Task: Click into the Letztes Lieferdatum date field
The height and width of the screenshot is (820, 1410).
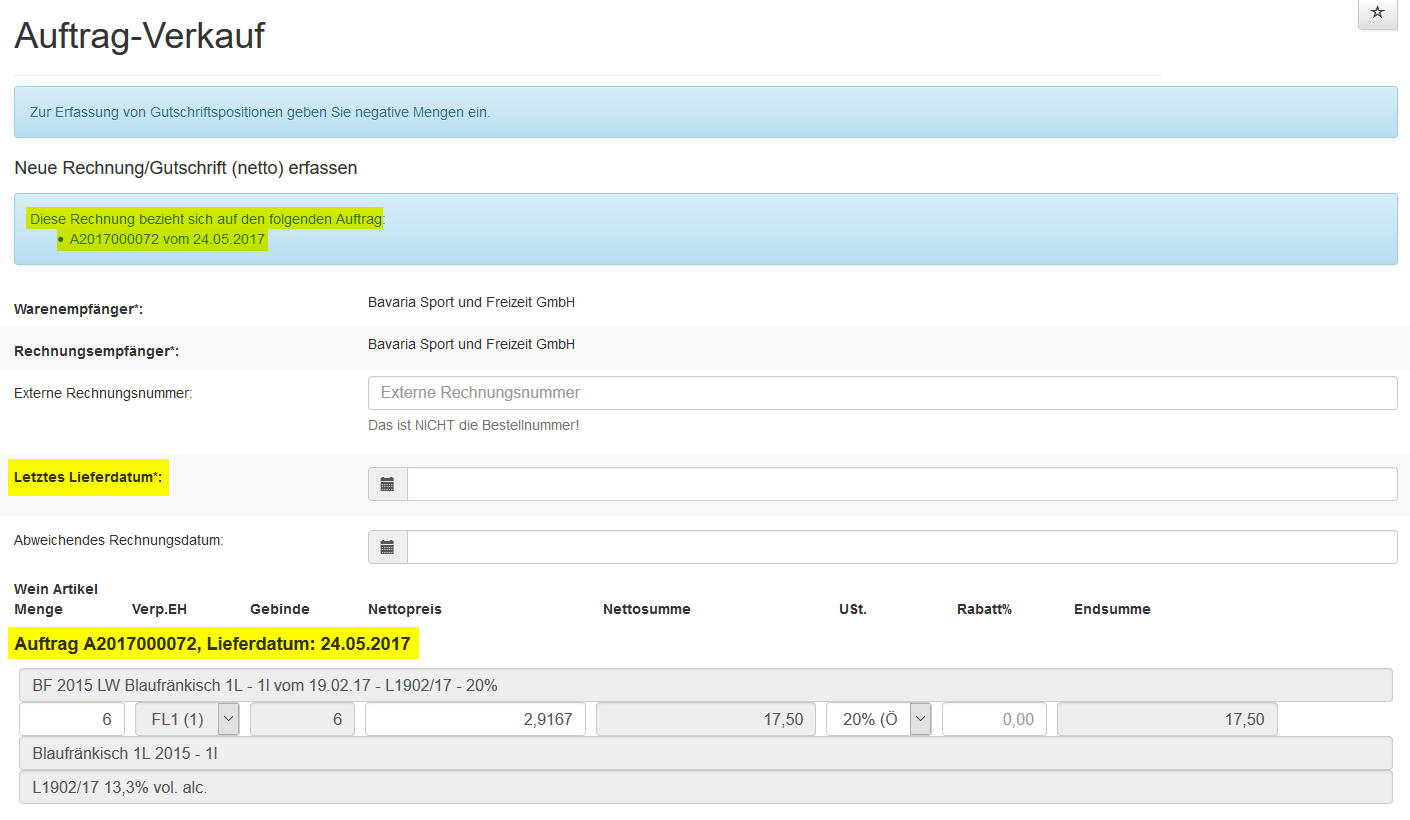Action: pos(901,484)
